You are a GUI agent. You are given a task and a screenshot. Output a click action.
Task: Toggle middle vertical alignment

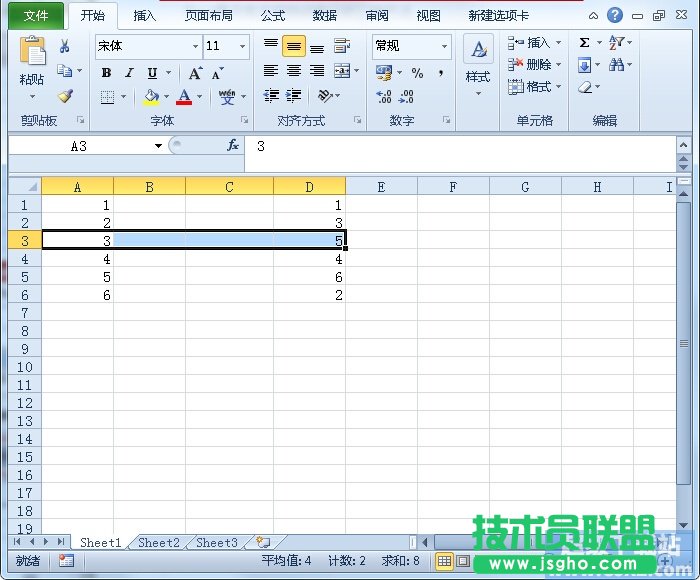[294, 46]
